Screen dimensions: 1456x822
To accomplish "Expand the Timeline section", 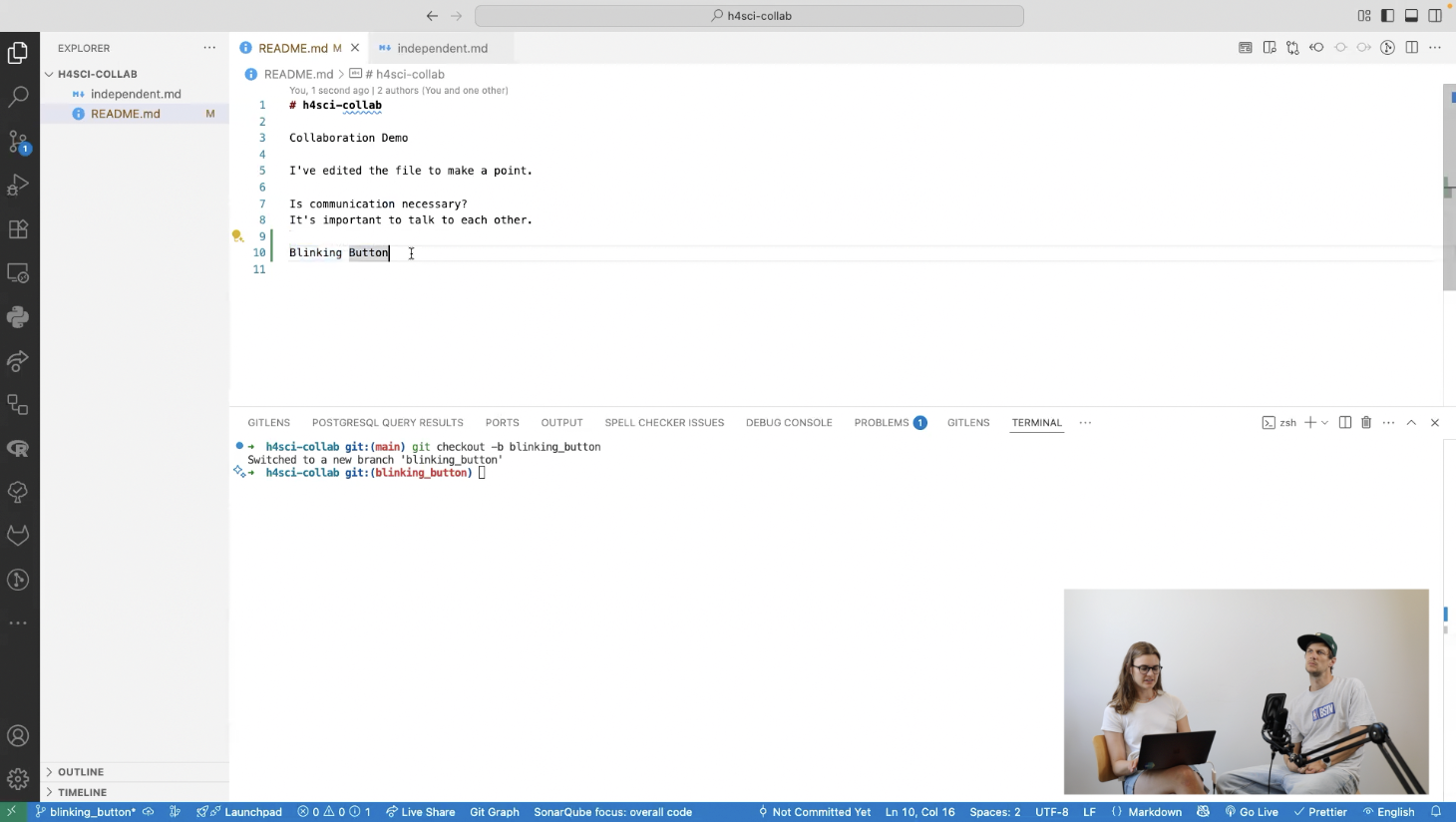I will (x=82, y=792).
